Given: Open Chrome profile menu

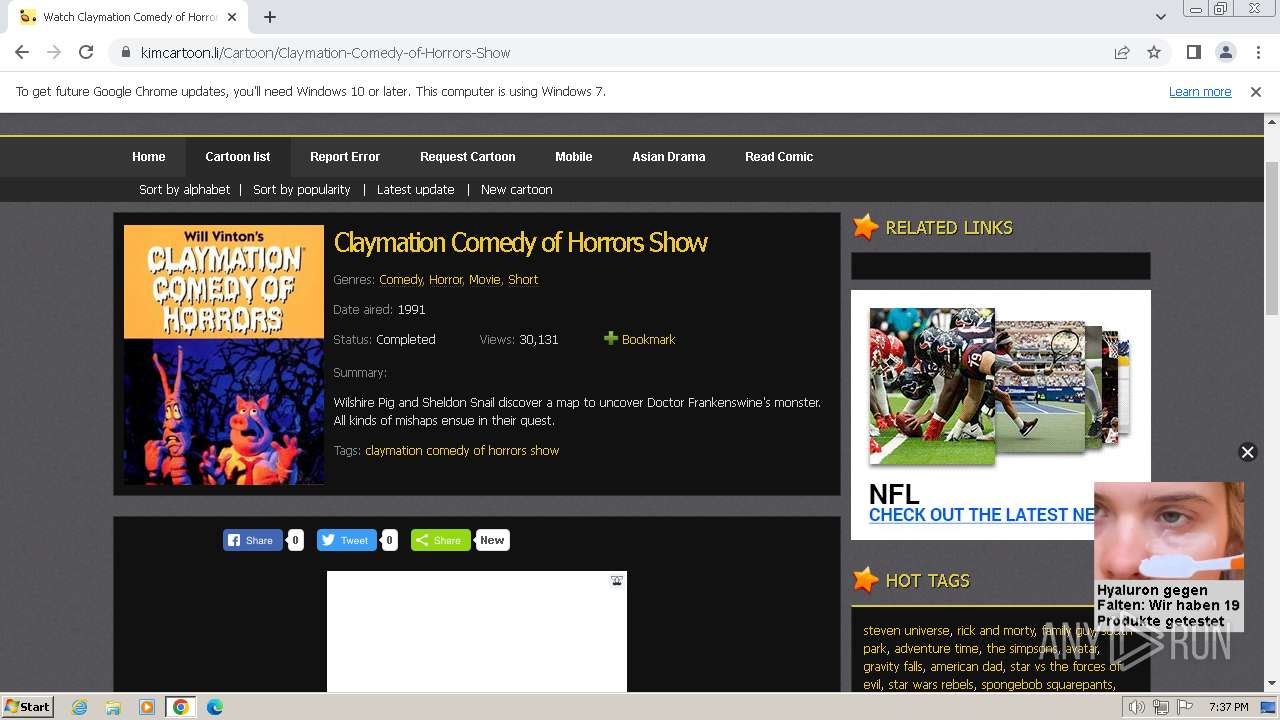Looking at the screenshot, I should (x=1225, y=52).
